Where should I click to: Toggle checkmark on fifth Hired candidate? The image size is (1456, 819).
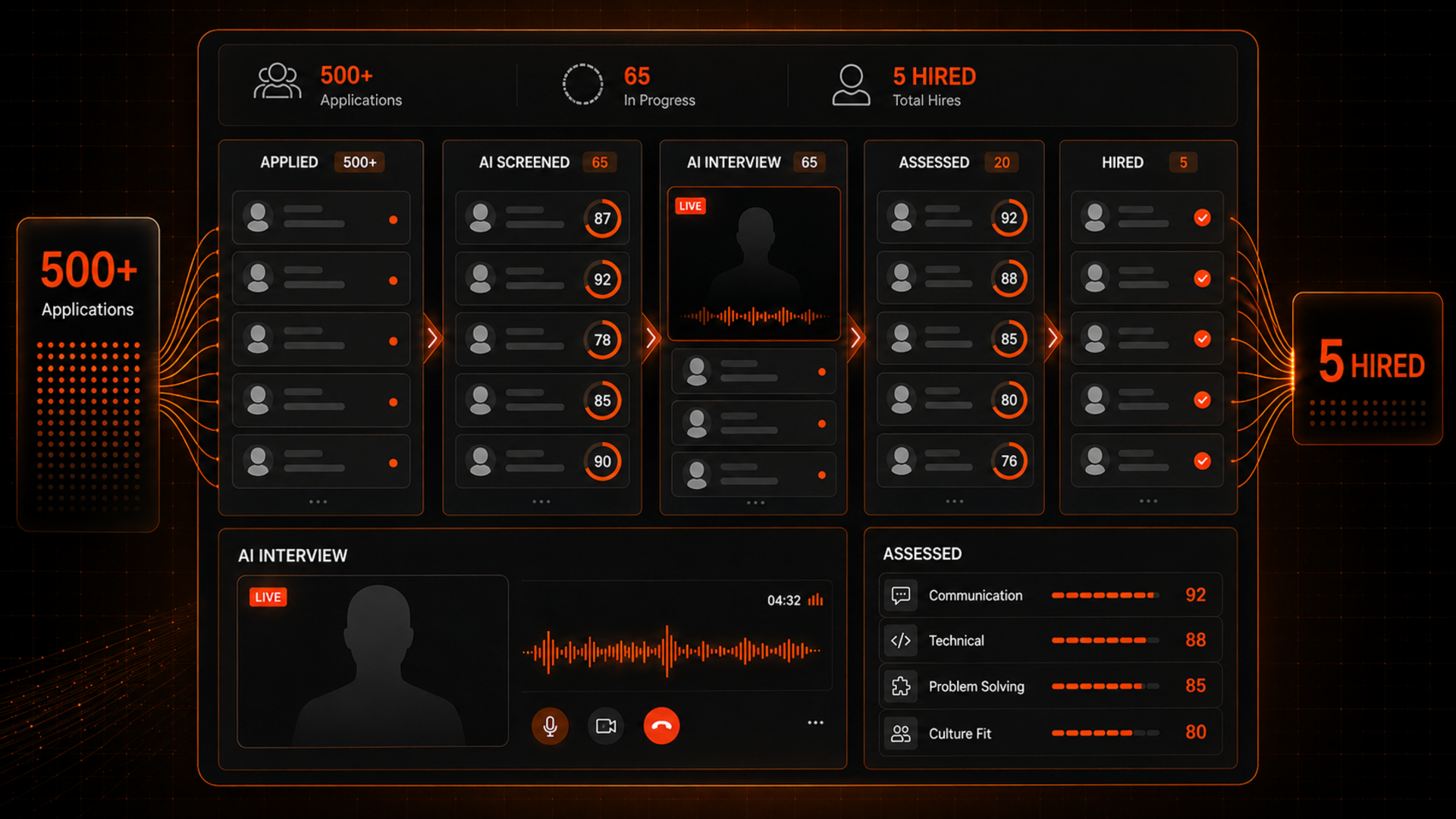(1202, 460)
